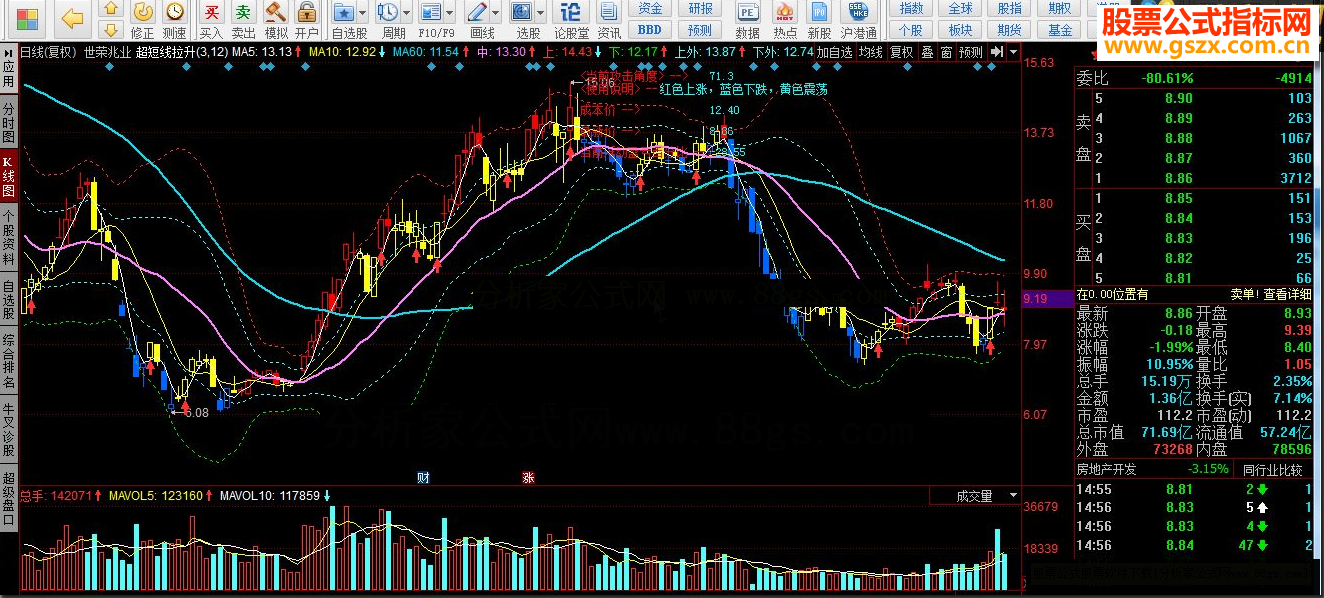Open the 自选股 sidebar tab
Viewport: 1324px width, 598px height.
[x=8, y=301]
